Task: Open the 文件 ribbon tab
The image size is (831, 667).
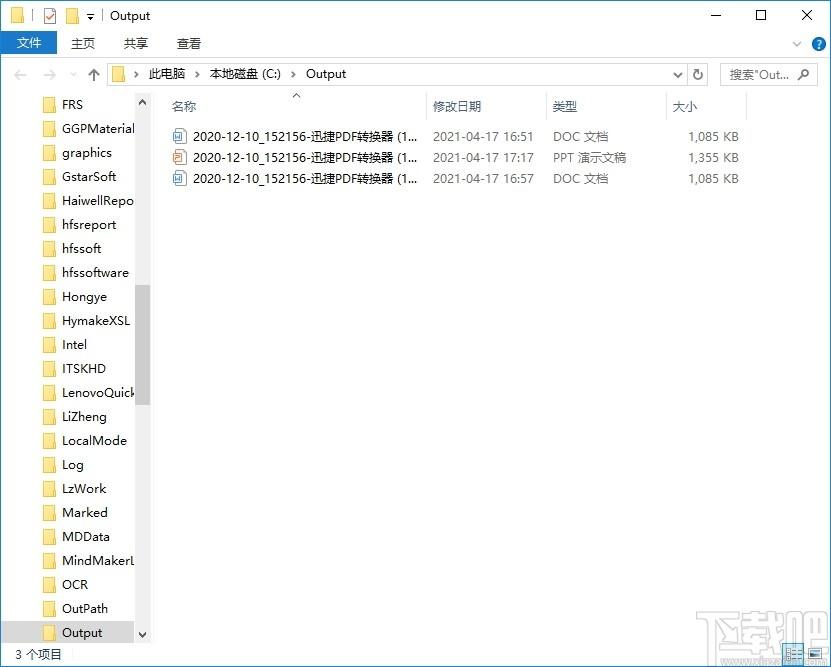Action: pyautogui.click(x=29, y=43)
